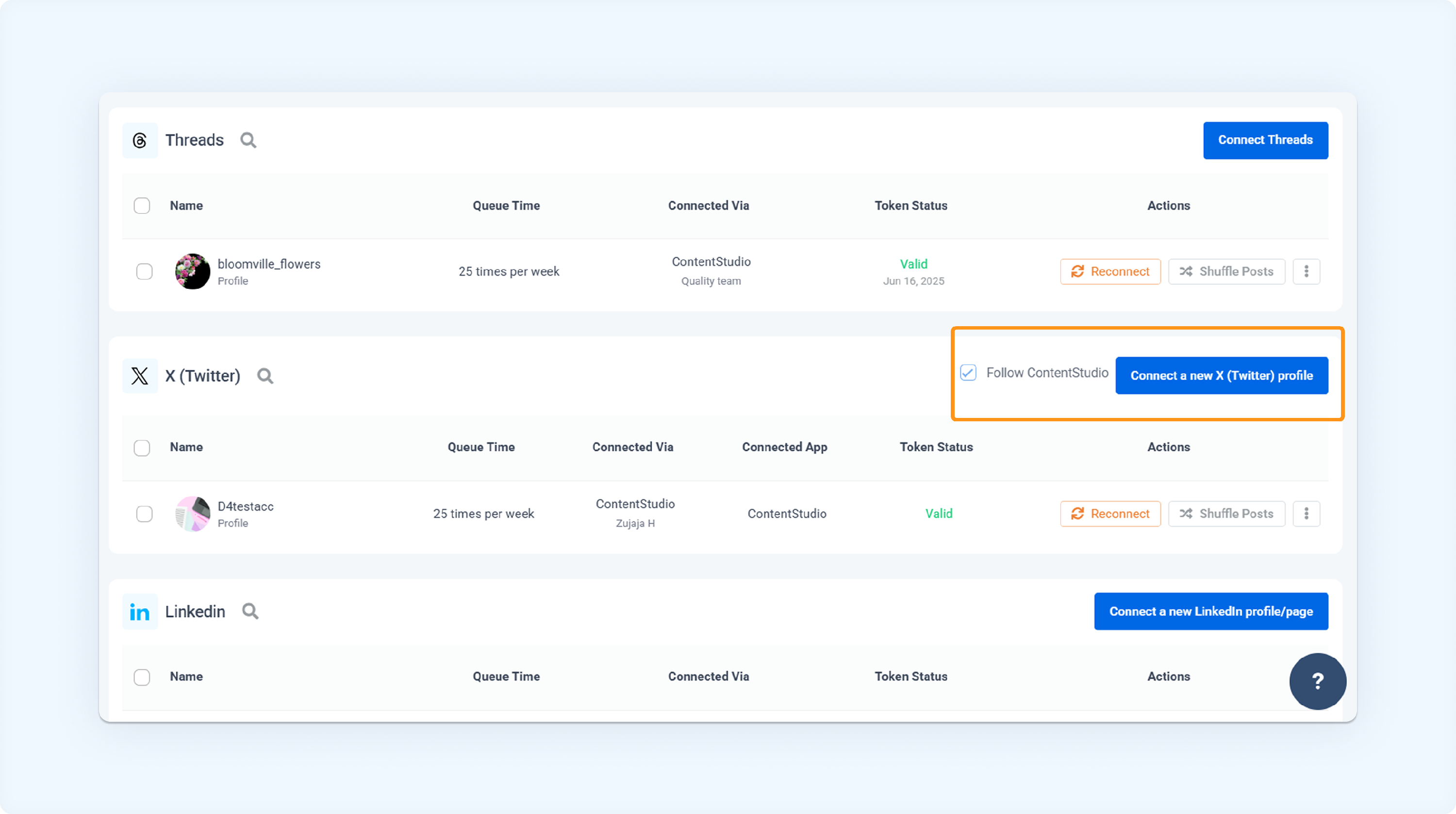This screenshot has height=814, width=1456.
Task: Click the Follow ContentStudio label
Action: point(1047,373)
